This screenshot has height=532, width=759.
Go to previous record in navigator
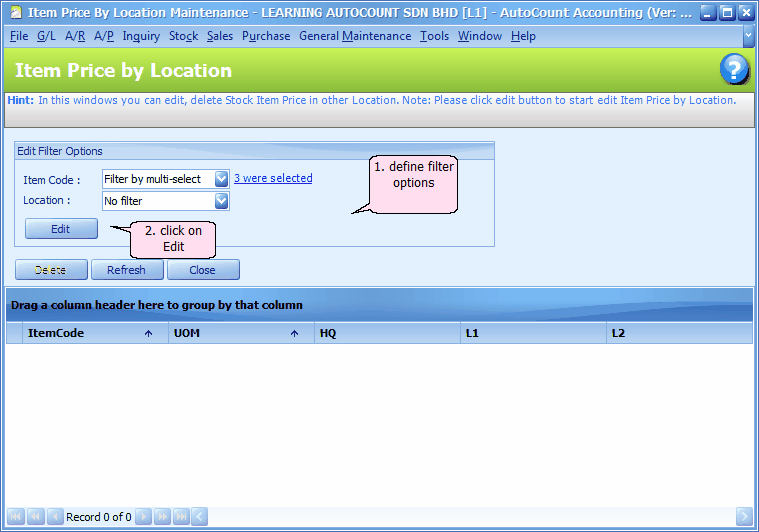(x=54, y=517)
